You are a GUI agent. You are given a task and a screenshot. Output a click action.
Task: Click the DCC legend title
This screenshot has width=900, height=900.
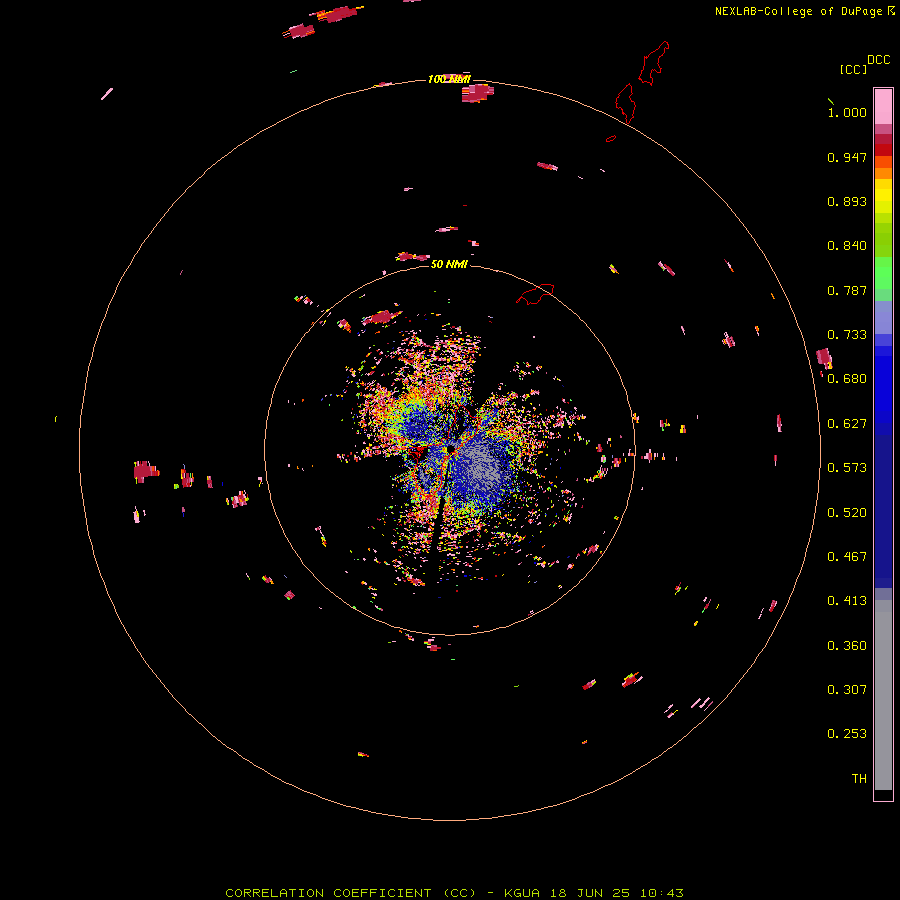pyautogui.click(x=878, y=60)
